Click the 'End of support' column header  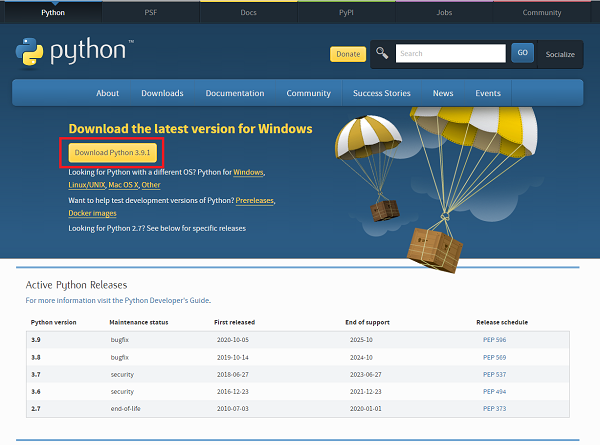click(367, 323)
